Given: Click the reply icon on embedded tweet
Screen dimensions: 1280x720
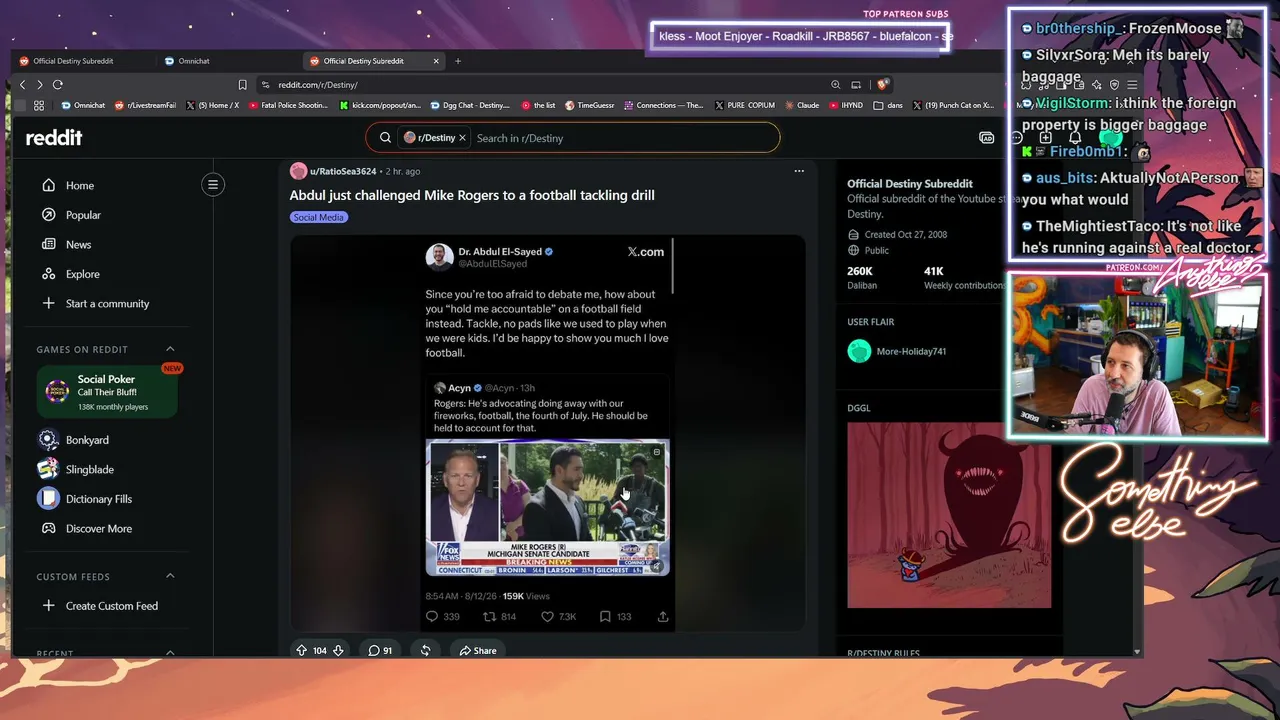Looking at the screenshot, I should click(432, 617).
